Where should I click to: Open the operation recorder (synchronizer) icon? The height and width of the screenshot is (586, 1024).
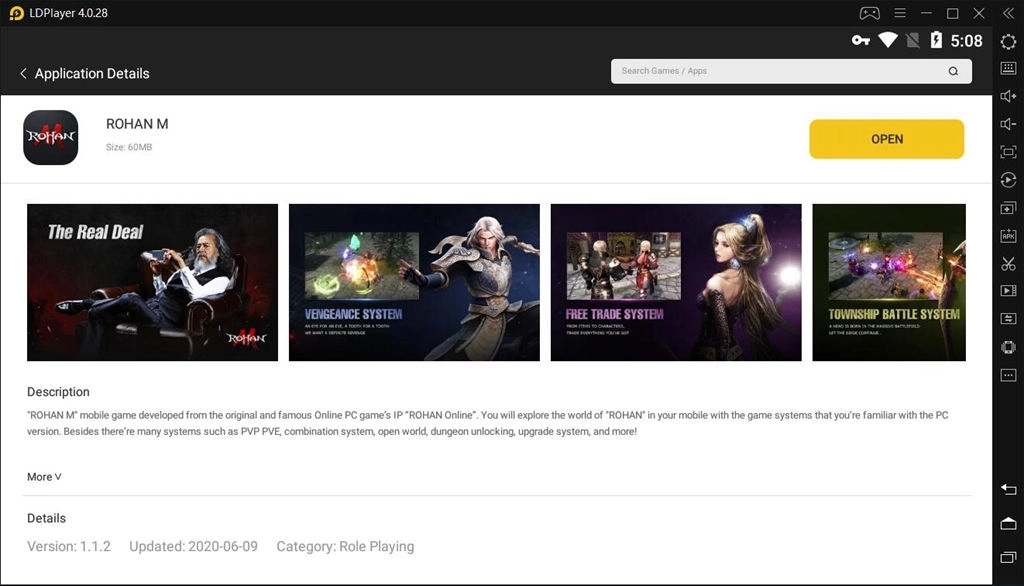(x=1008, y=180)
